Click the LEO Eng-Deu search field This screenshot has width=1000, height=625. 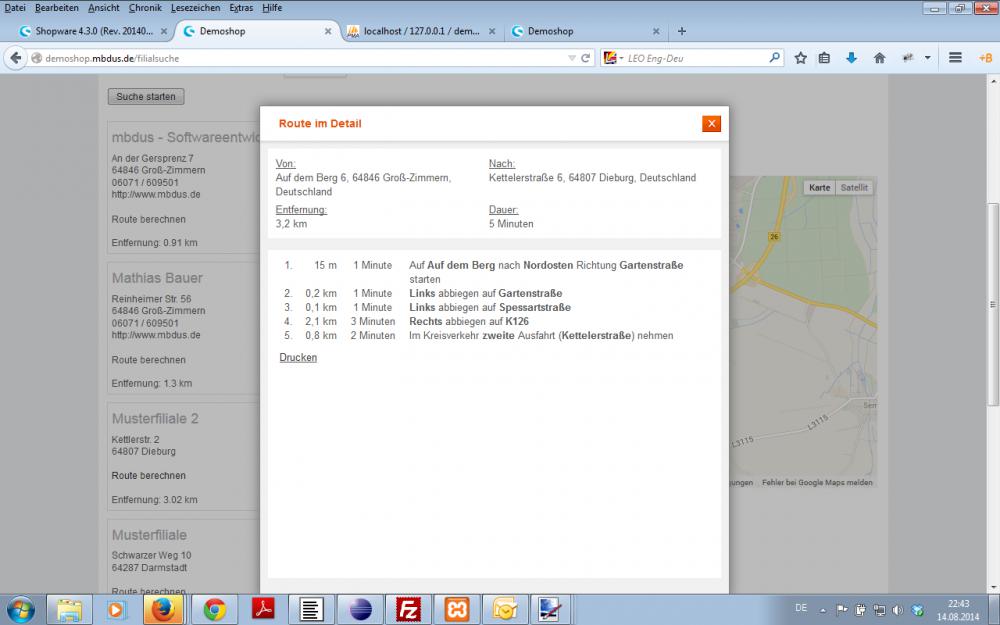[x=695, y=58]
